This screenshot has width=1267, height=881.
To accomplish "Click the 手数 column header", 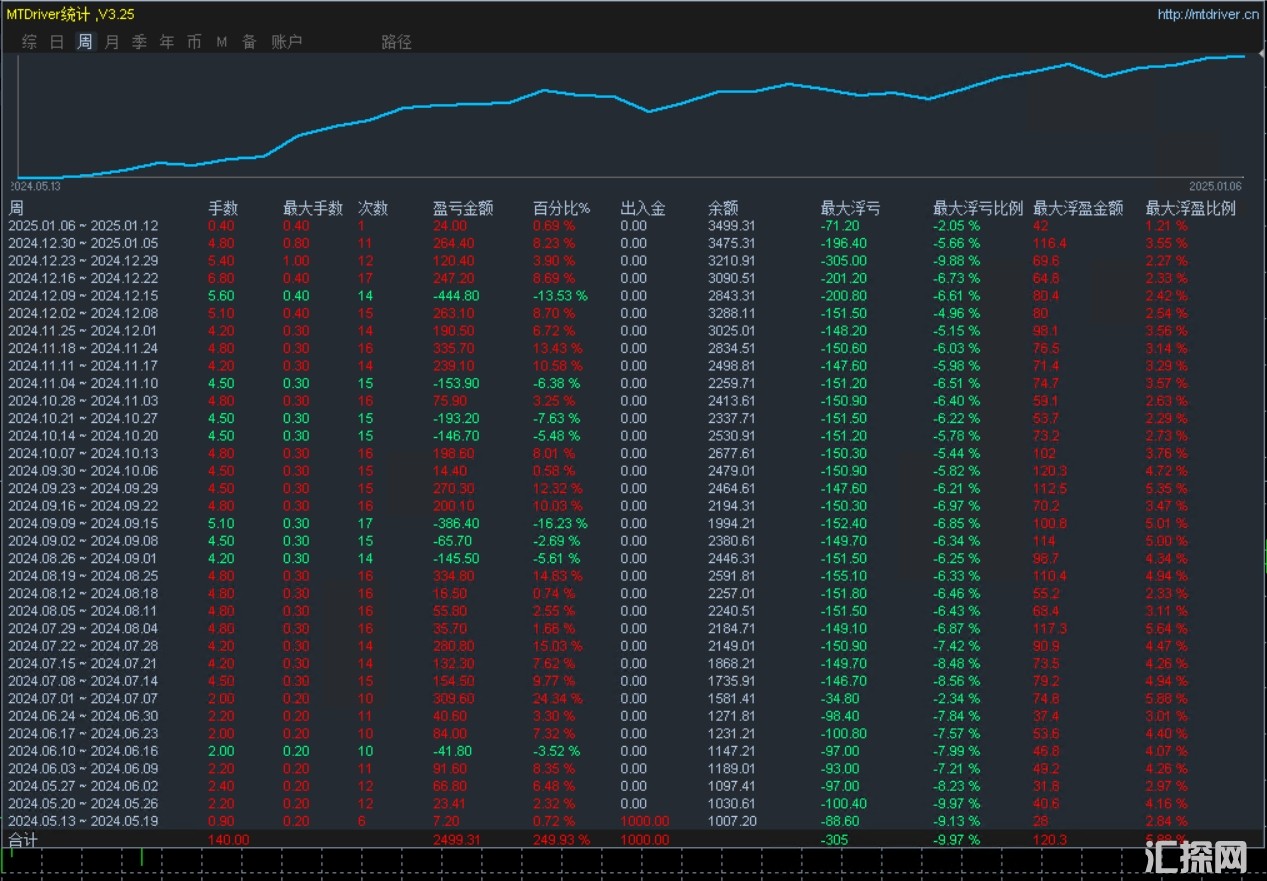I will point(223,208).
